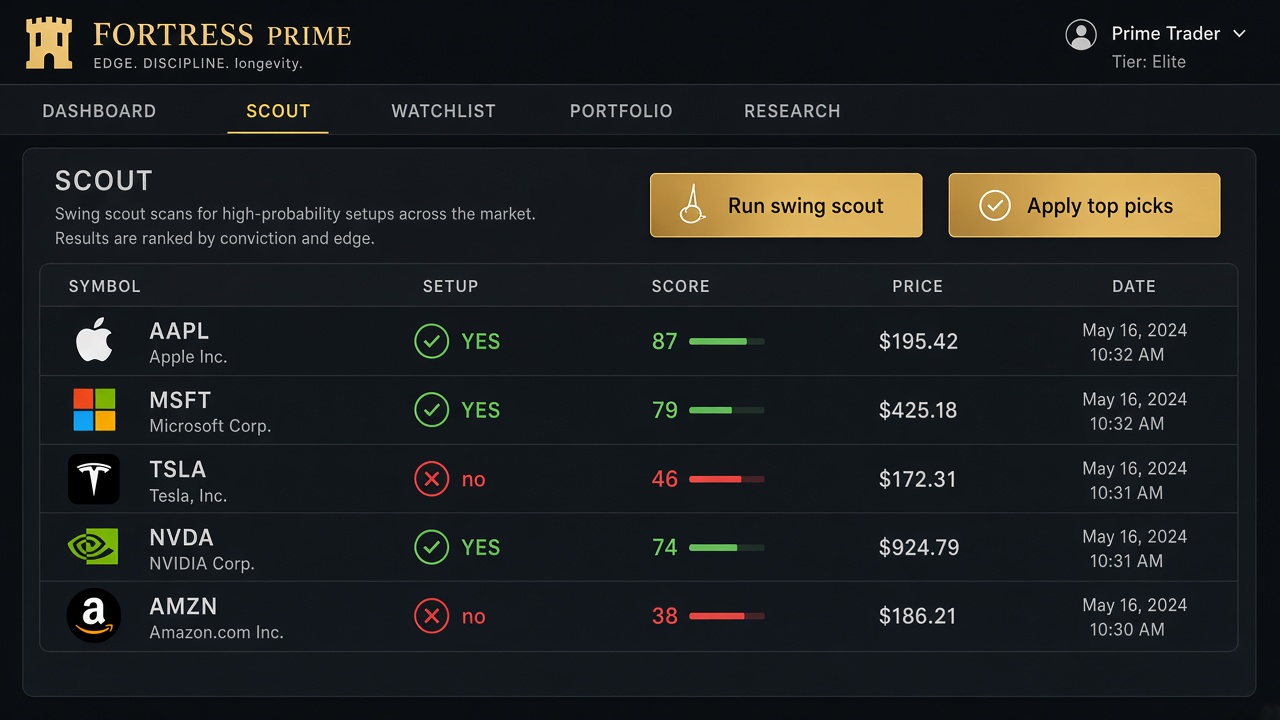Click the Microsoft logo icon

[94, 410]
